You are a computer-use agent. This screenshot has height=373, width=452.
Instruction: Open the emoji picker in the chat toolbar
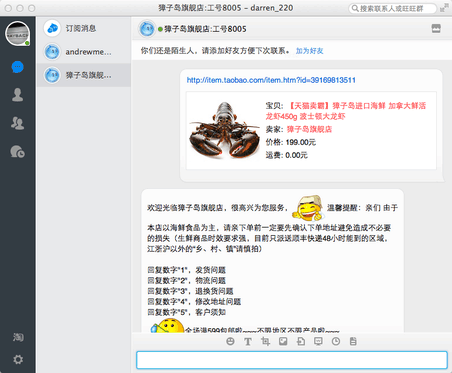point(230,341)
